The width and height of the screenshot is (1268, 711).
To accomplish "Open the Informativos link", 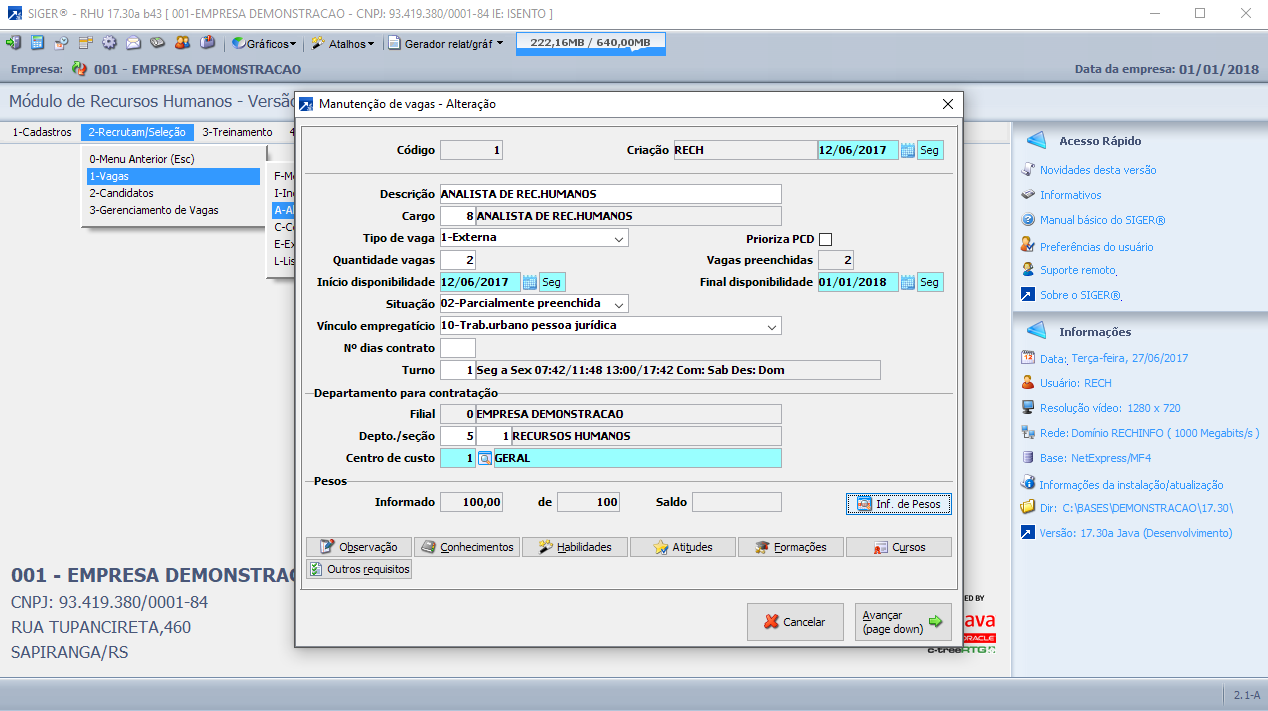I will point(1070,195).
